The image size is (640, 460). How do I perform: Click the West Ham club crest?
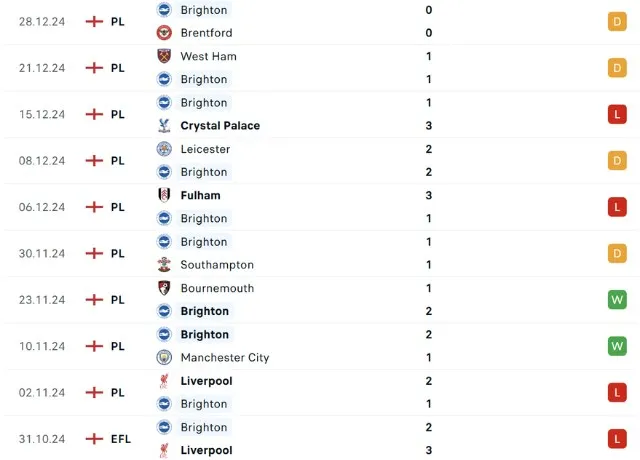coord(165,56)
